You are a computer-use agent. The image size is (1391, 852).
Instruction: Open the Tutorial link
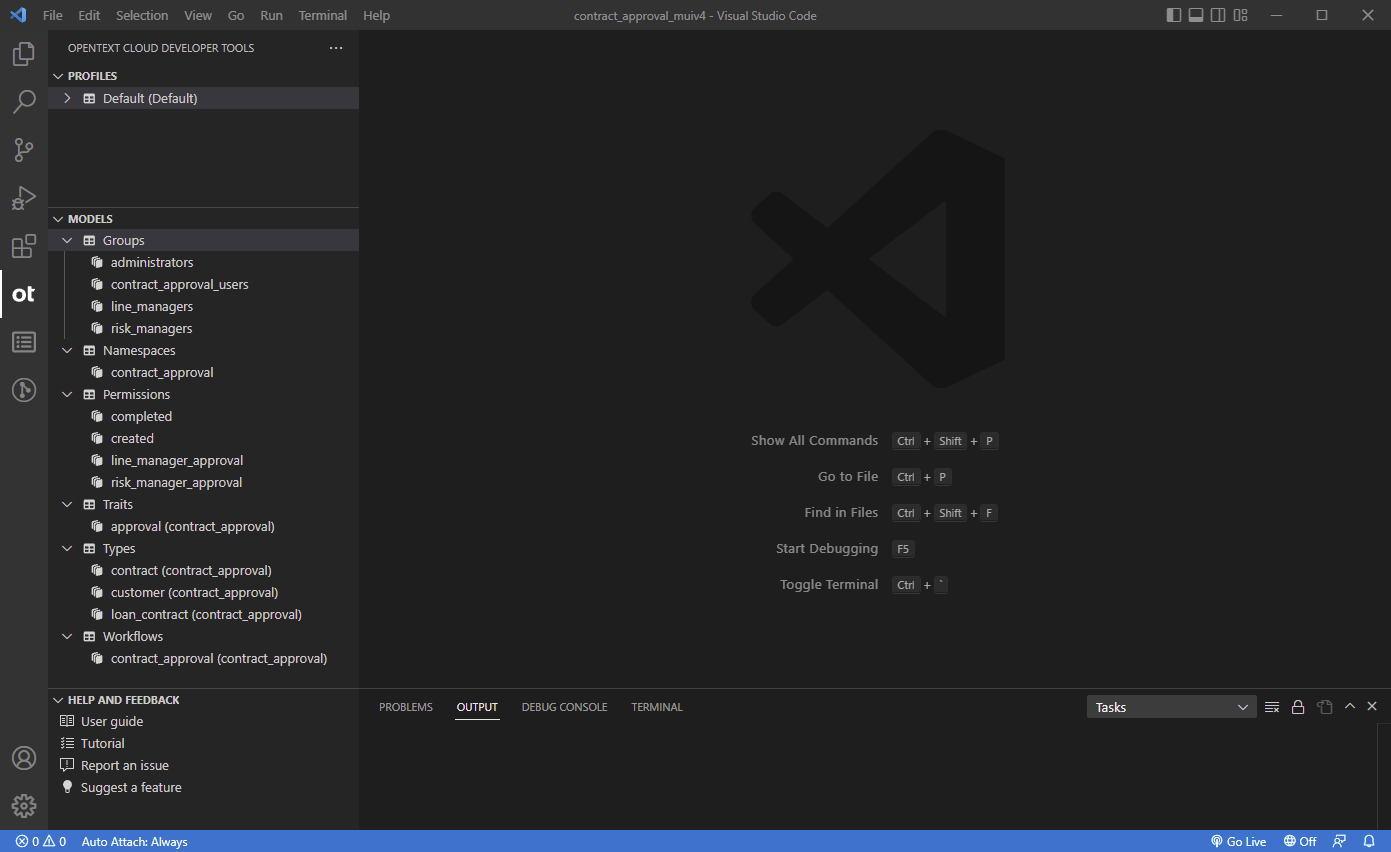pos(103,743)
